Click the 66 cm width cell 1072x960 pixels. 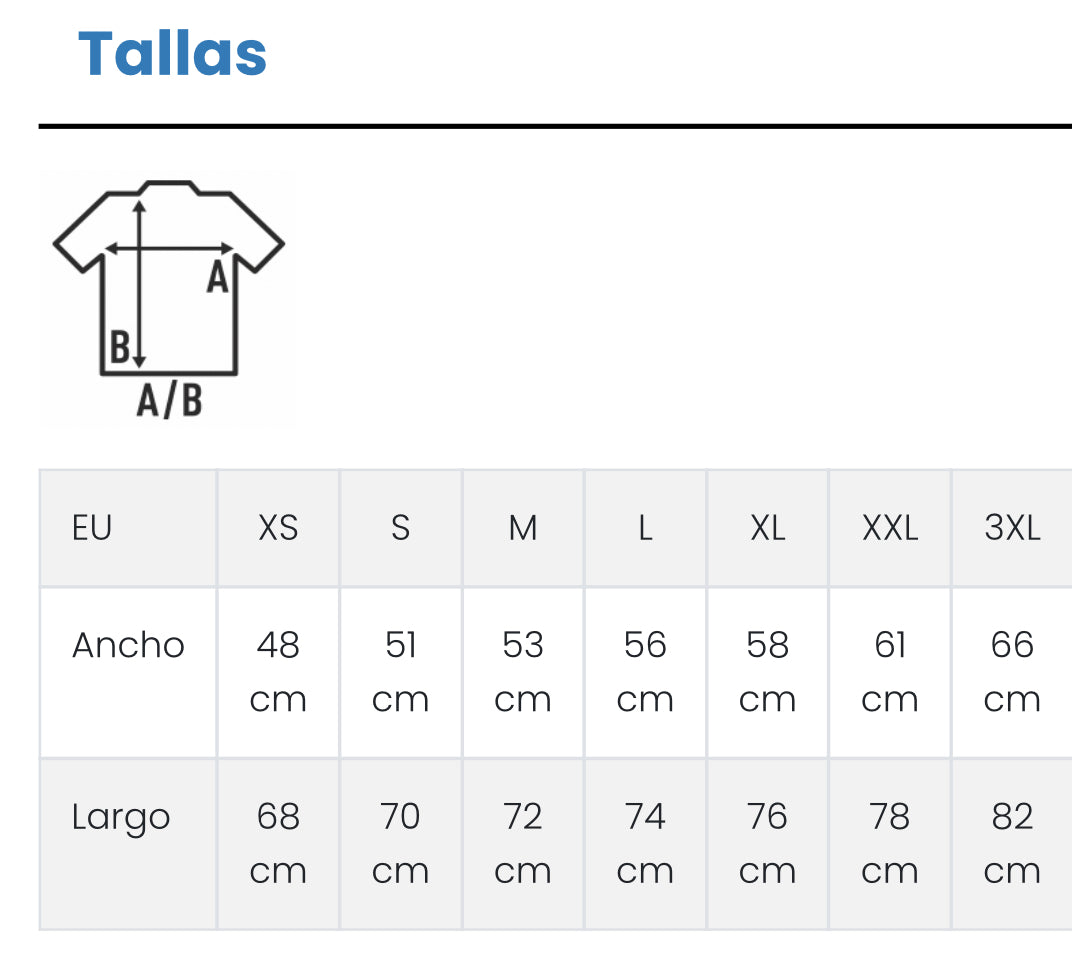[x=1012, y=672]
